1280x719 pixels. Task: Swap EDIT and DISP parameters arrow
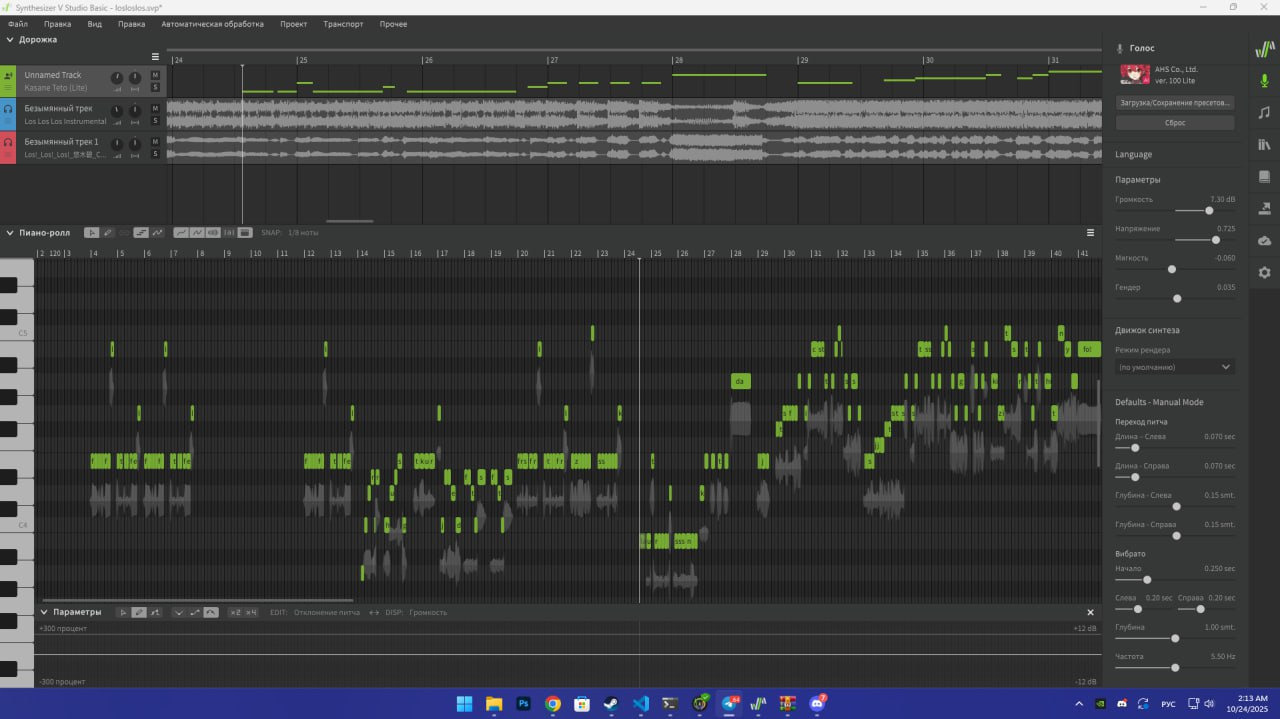point(374,612)
